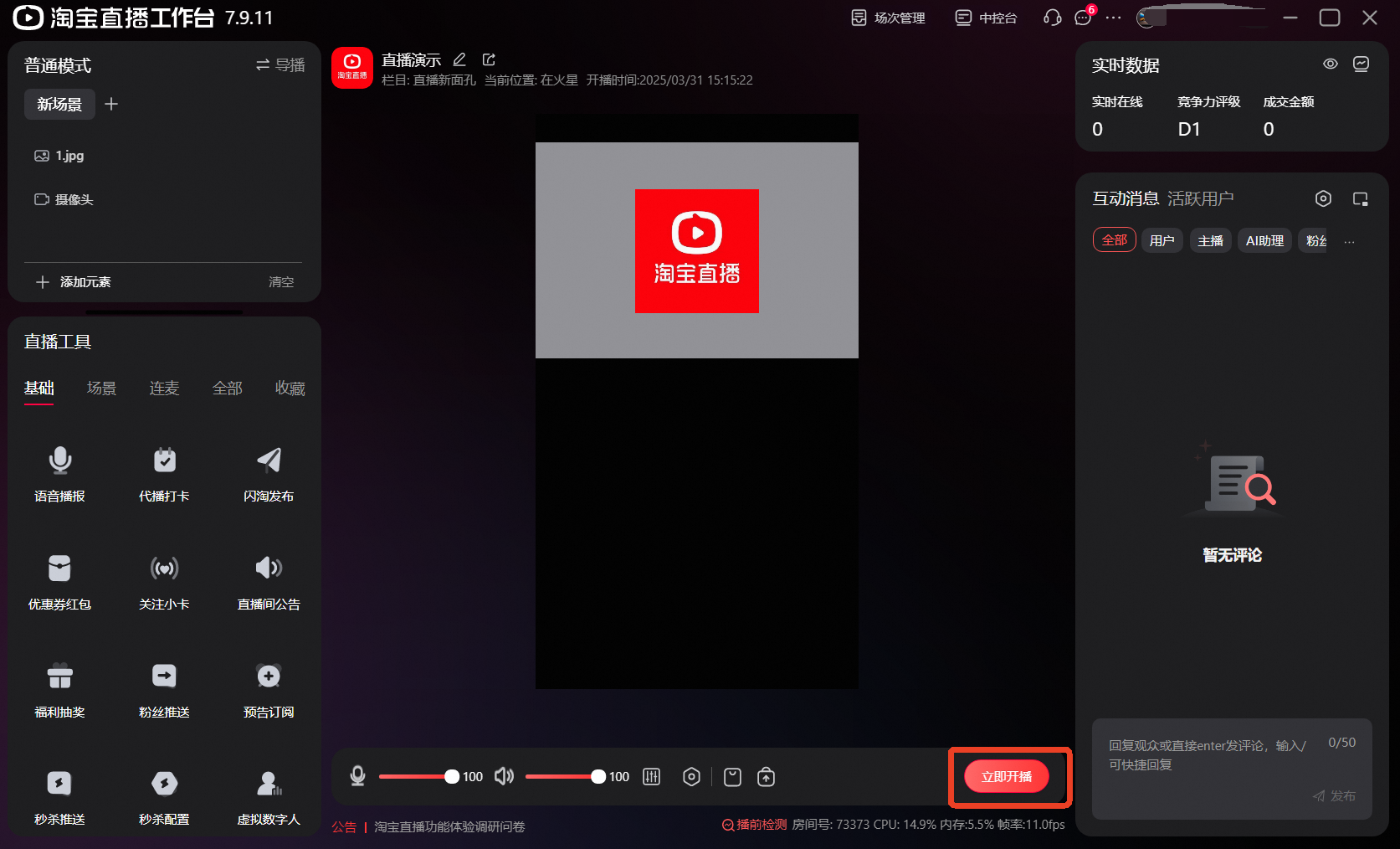Switch to the 连麦 tools tab

tap(165, 388)
